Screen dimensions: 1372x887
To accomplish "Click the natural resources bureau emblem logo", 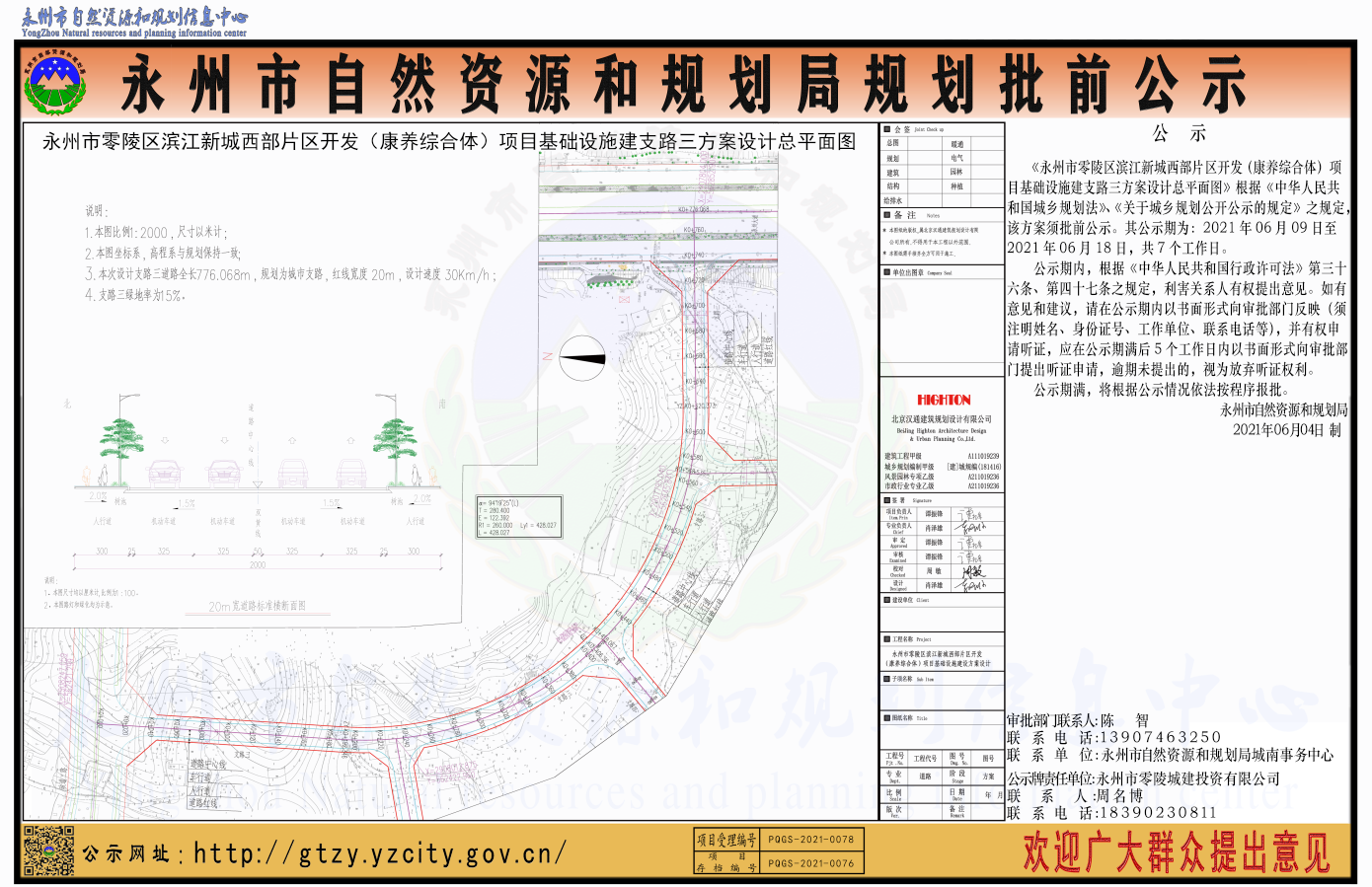I will pyautogui.click(x=55, y=83).
